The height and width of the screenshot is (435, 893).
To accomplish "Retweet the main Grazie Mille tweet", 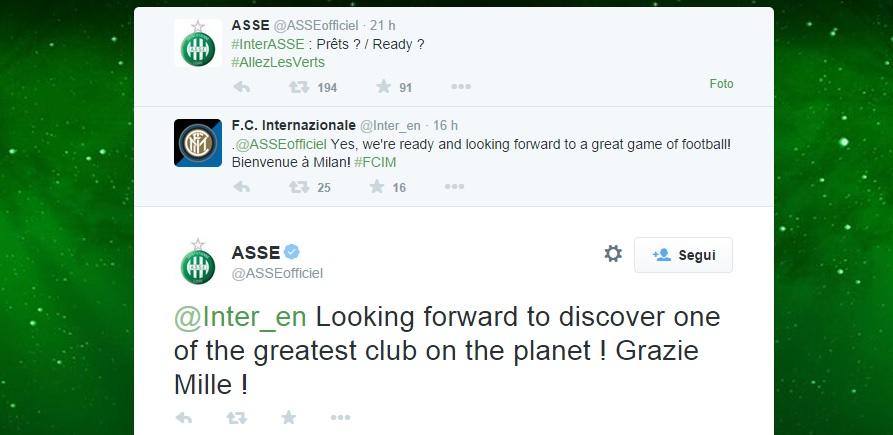I will pyautogui.click(x=236, y=418).
